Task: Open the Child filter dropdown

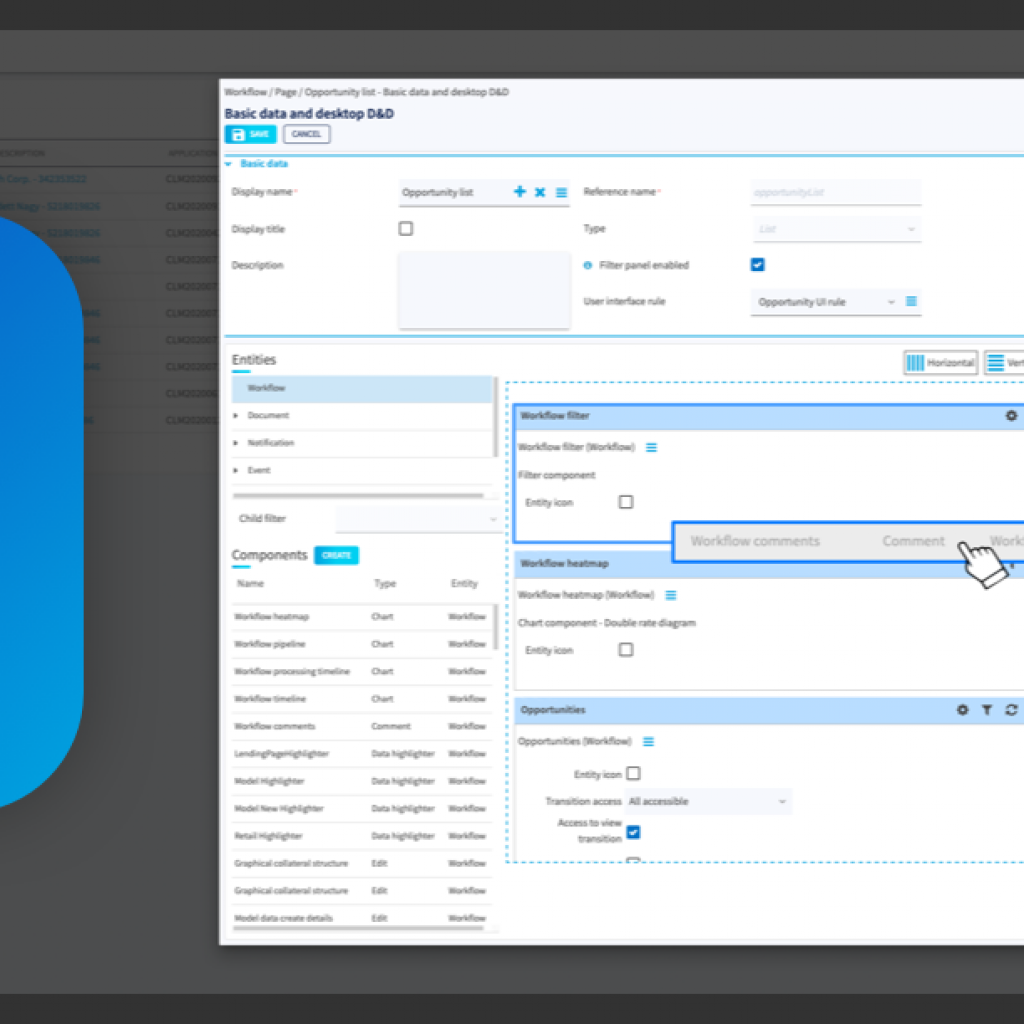Action: (x=417, y=519)
